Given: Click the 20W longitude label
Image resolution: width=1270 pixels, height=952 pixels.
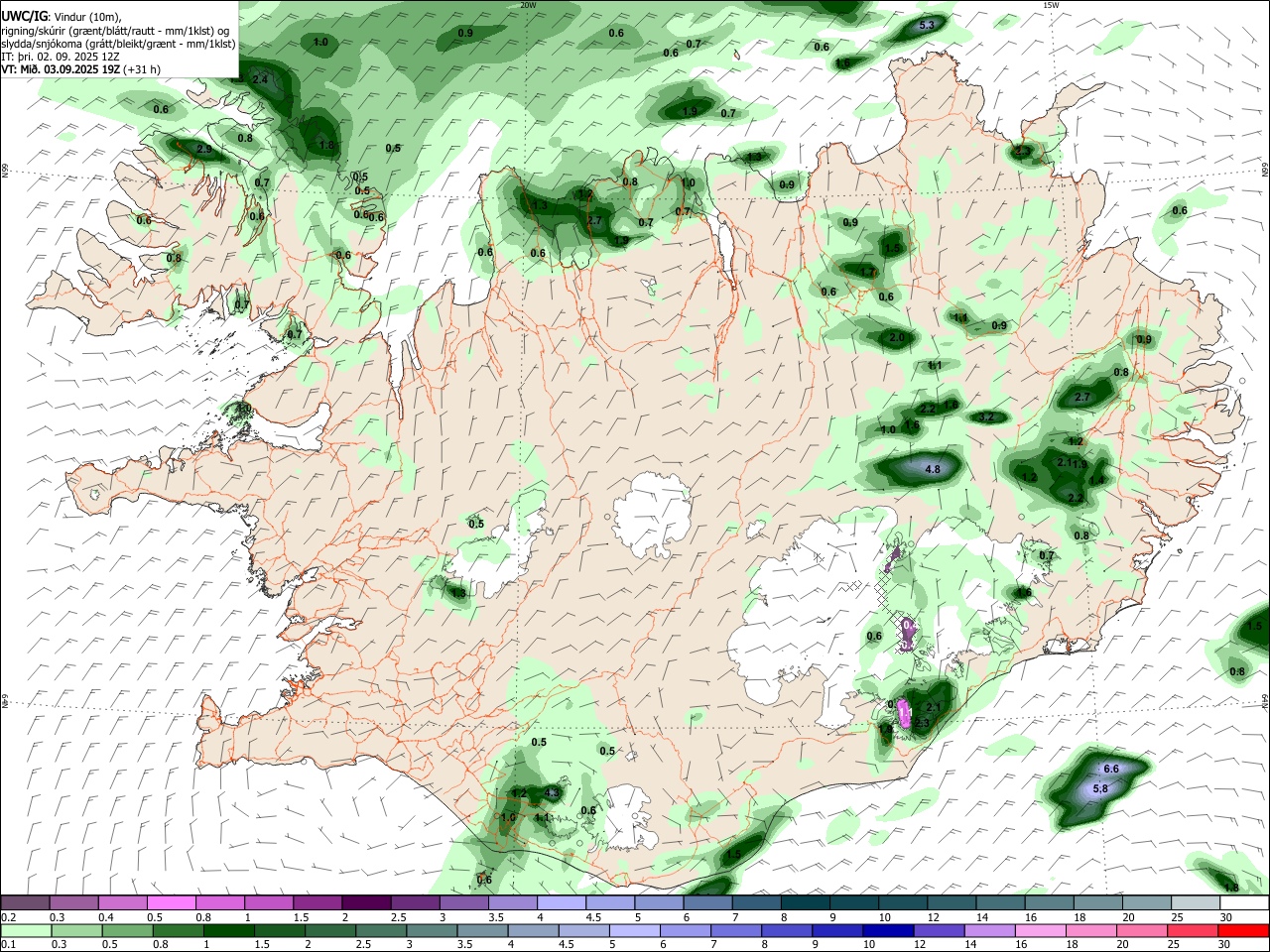Looking at the screenshot, I should click(x=528, y=5).
